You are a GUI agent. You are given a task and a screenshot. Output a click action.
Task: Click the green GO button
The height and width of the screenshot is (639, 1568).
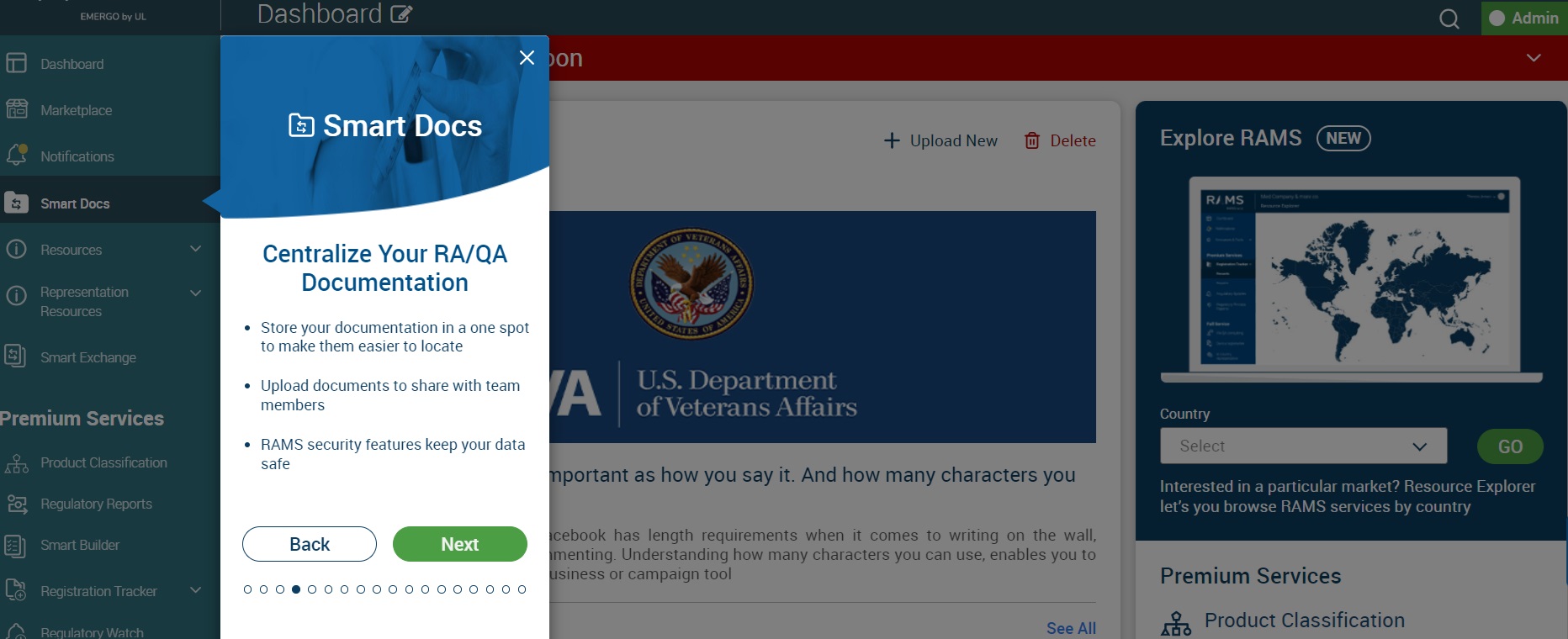point(1510,446)
